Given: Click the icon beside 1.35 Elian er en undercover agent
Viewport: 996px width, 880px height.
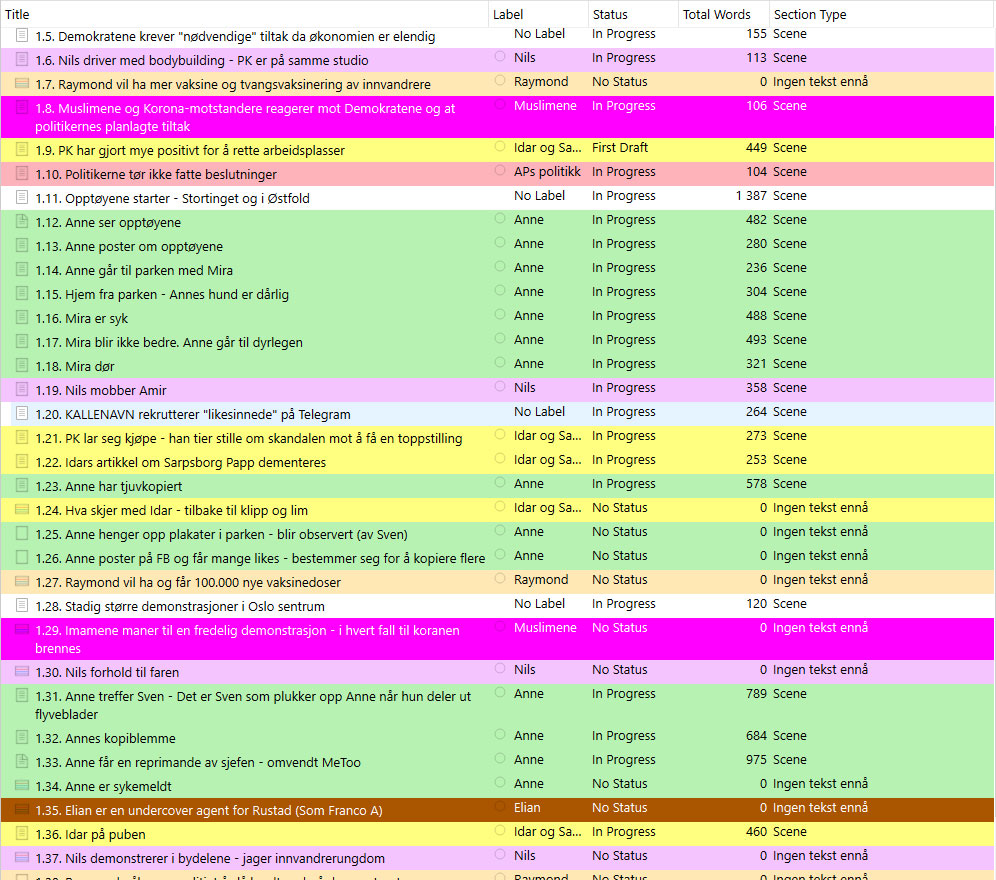Looking at the screenshot, I should point(22,809).
